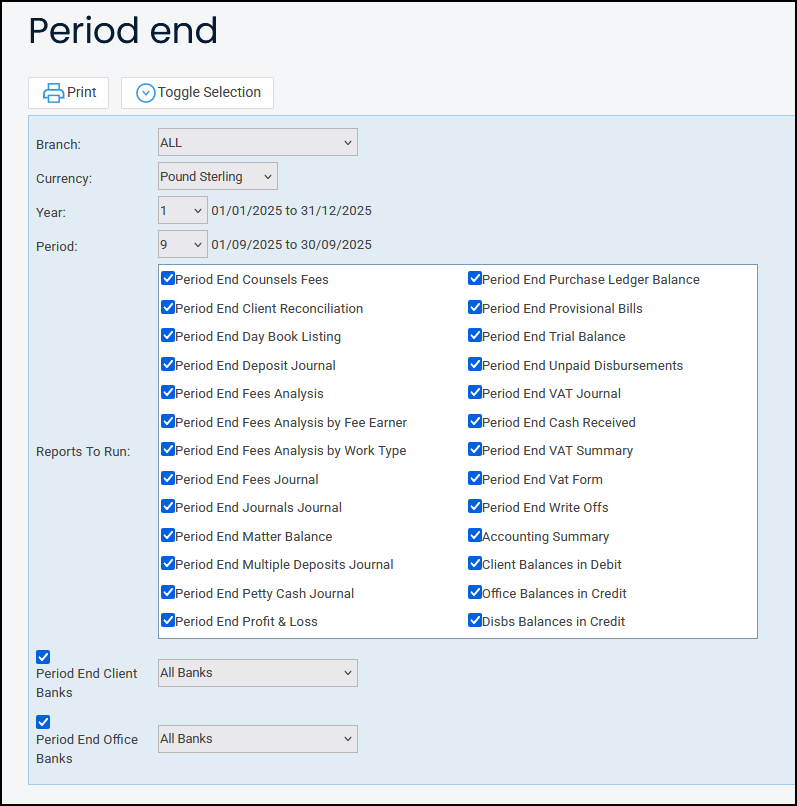Disable Period End VAT Summary report
Image resolution: width=797 pixels, height=806 pixels.
click(475, 450)
